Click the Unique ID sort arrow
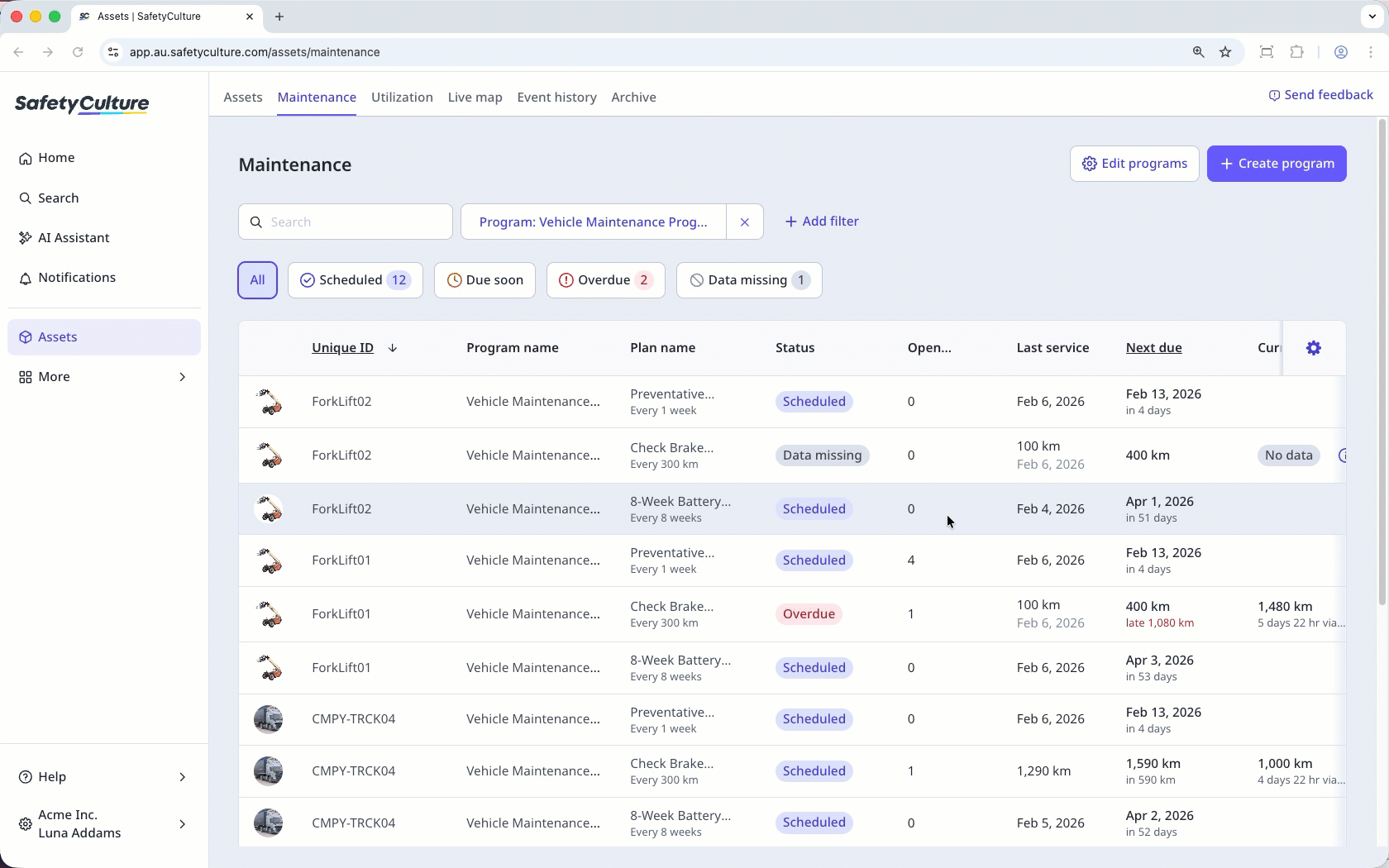Screen dimensions: 1389x868 [x=393, y=348]
